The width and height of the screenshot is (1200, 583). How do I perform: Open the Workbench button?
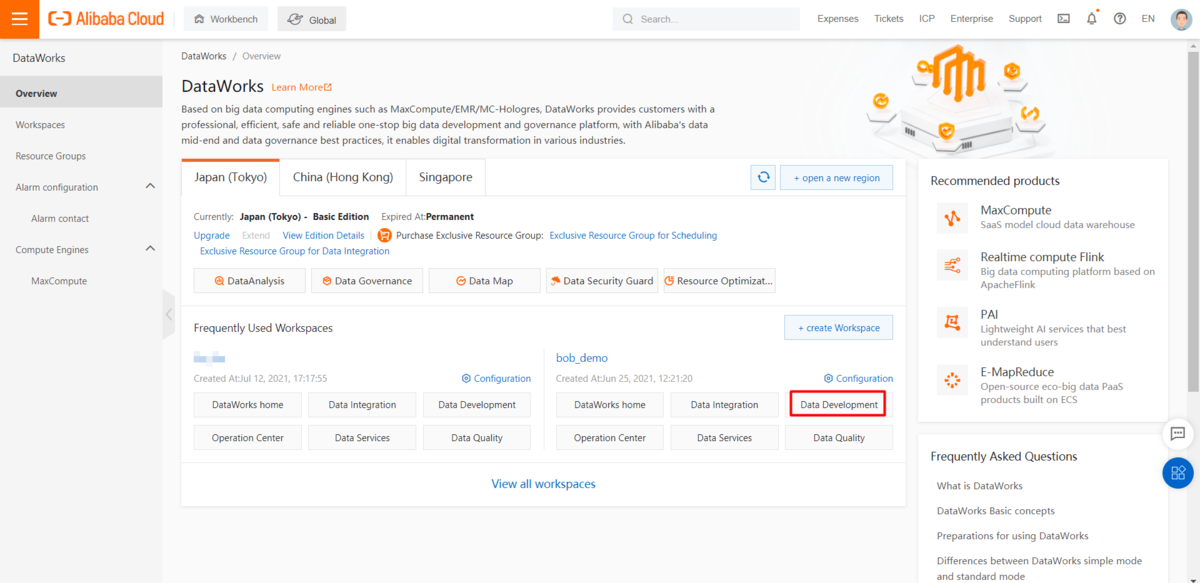pos(227,19)
